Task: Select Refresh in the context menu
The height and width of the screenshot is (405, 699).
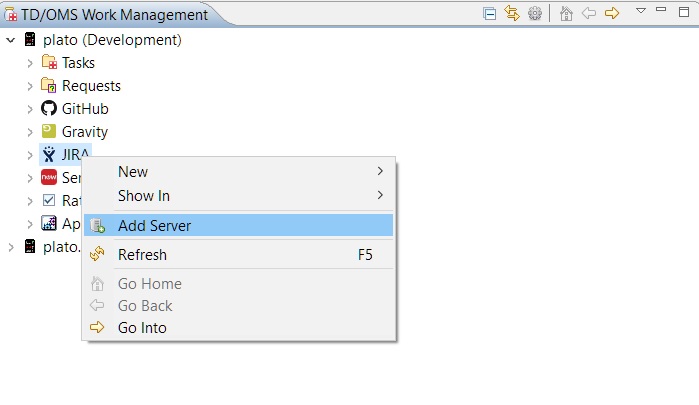Action: click(x=142, y=255)
